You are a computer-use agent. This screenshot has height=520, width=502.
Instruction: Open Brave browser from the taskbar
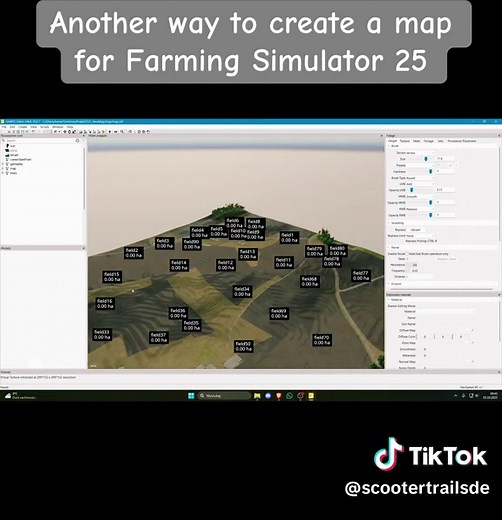279,396
